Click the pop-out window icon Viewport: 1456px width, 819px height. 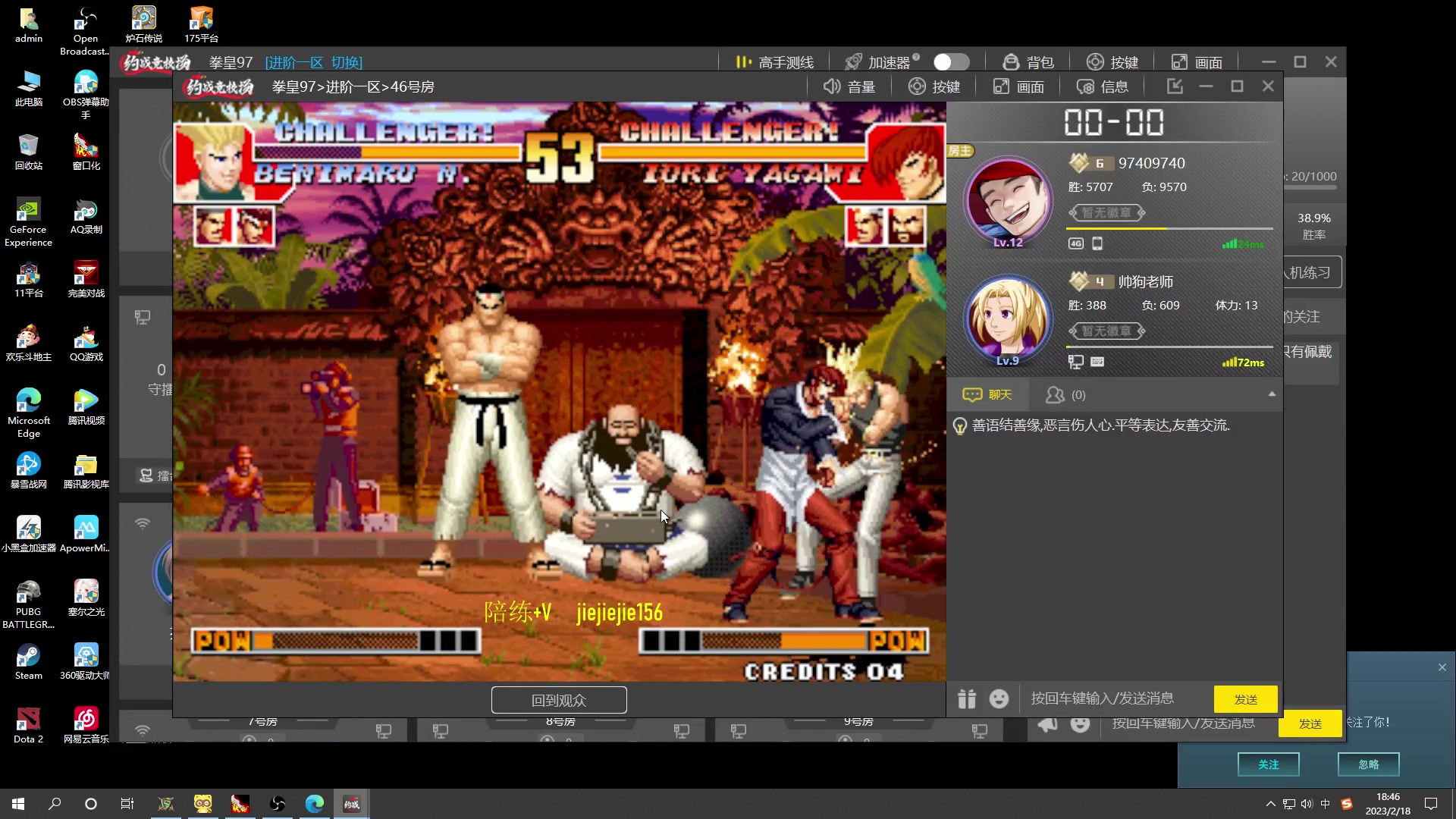(1175, 86)
